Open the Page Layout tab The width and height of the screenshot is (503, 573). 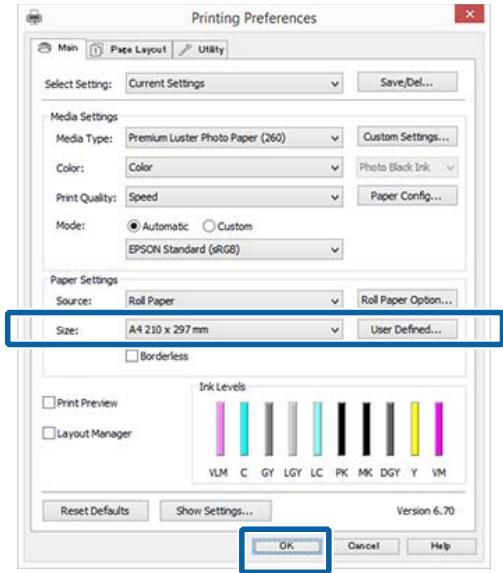click(129, 49)
